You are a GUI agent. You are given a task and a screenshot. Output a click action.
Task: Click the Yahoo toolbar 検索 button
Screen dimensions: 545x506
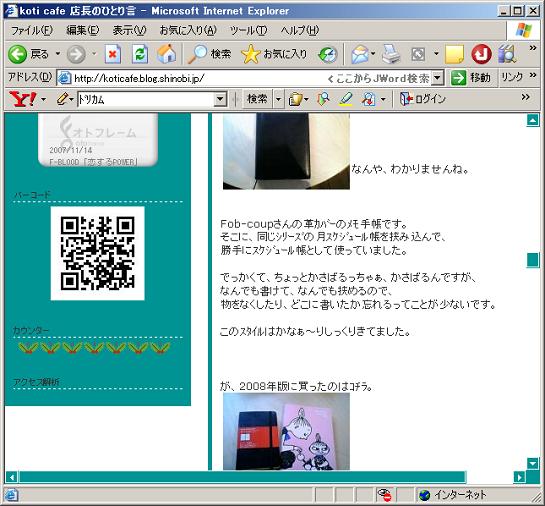(257, 99)
